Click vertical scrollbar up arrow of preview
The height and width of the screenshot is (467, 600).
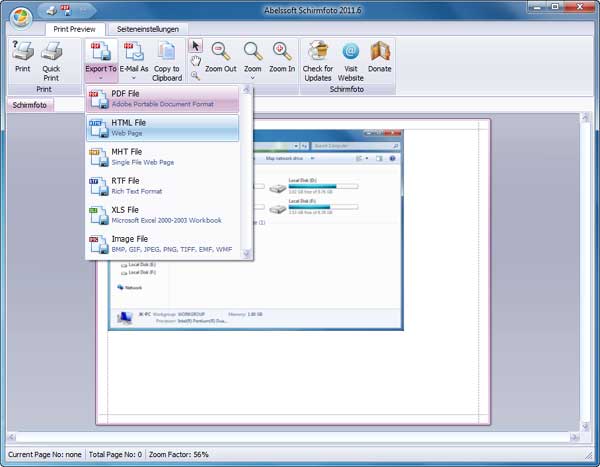pos(585,117)
